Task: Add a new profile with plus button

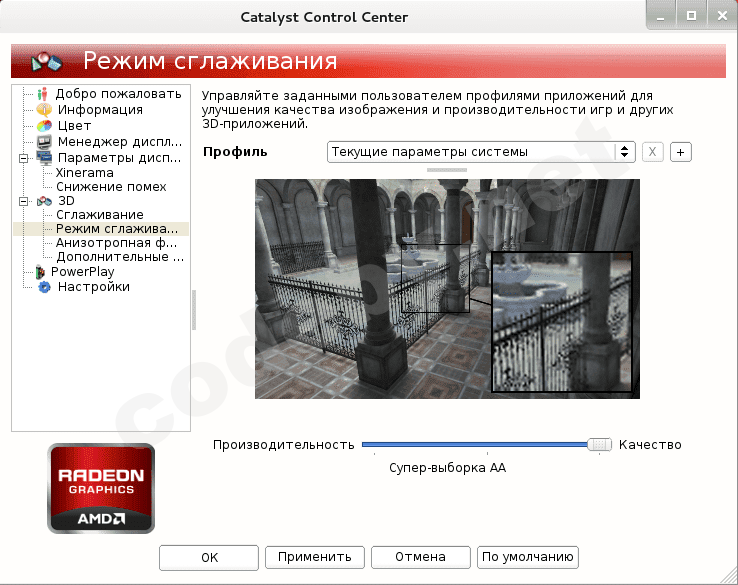Action: pyautogui.click(x=681, y=152)
